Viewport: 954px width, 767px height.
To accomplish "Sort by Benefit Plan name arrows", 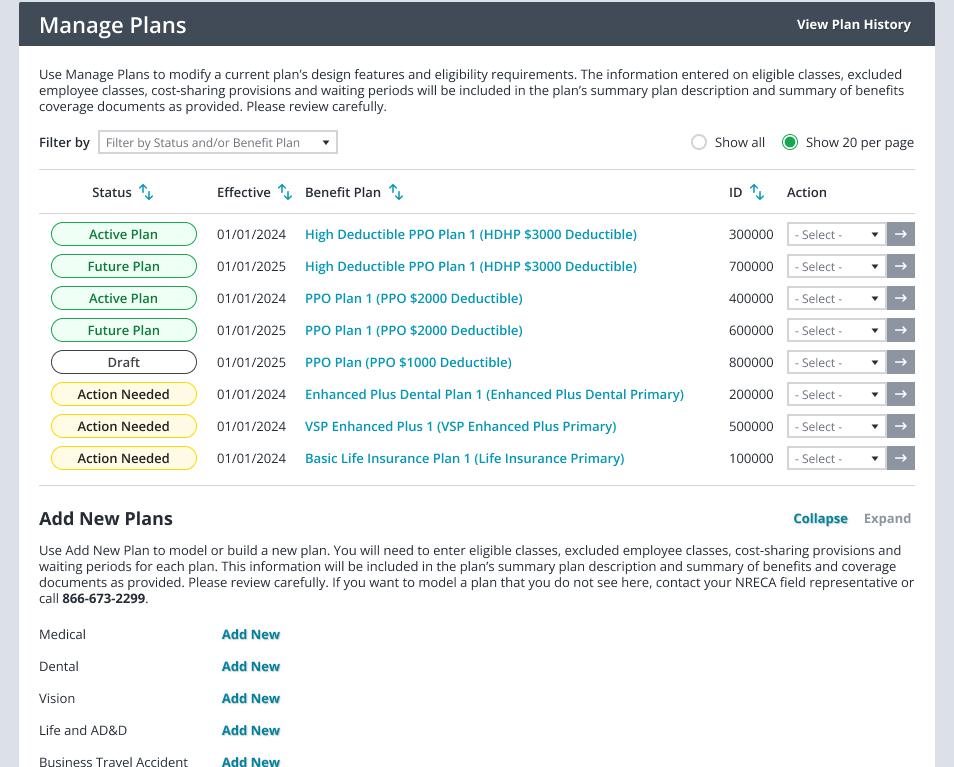I will 396,192.
